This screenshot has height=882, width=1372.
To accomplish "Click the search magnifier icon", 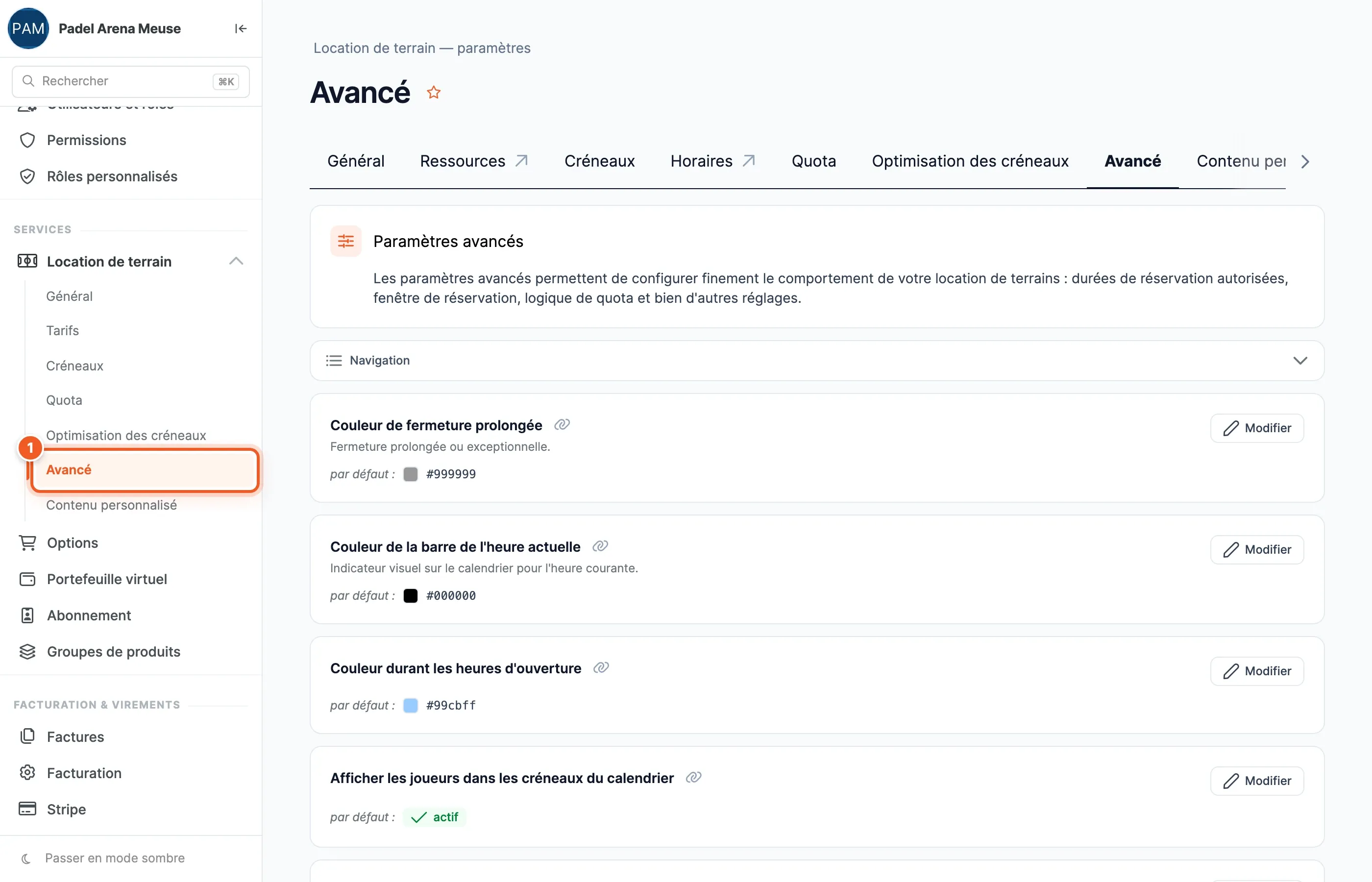I will [28, 81].
